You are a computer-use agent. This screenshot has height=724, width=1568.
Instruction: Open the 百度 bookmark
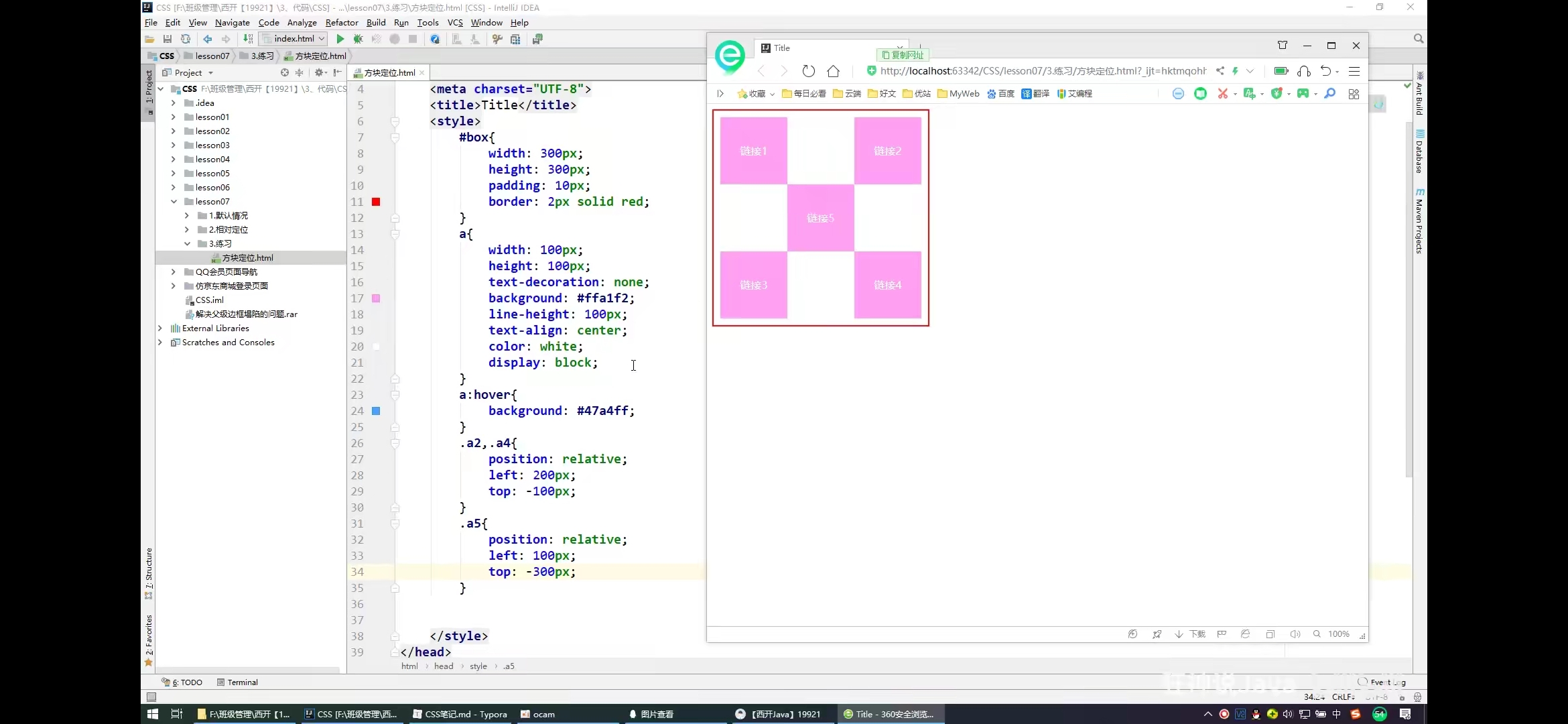(1000, 94)
